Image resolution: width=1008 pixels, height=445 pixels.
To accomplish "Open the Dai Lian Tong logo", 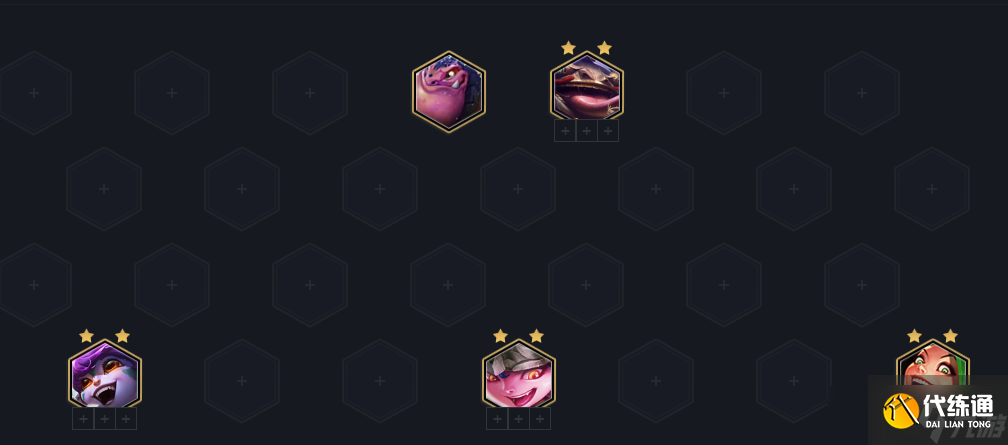I will 939,410.
